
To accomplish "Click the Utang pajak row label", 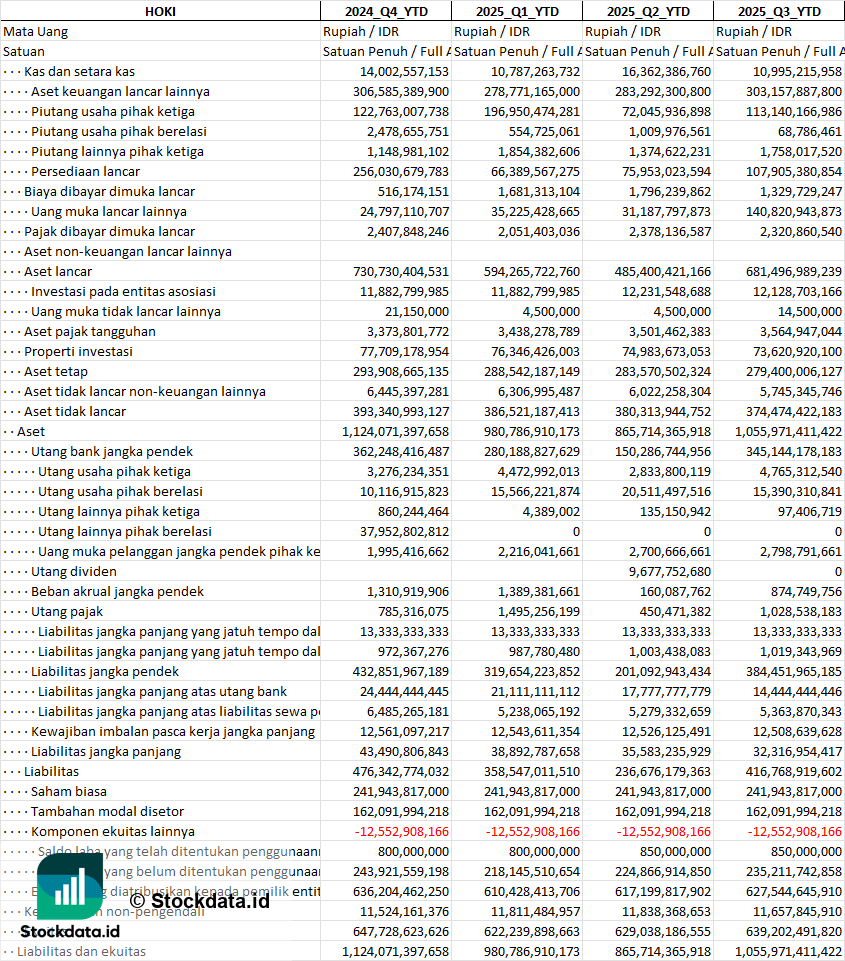I will click(x=67, y=612).
